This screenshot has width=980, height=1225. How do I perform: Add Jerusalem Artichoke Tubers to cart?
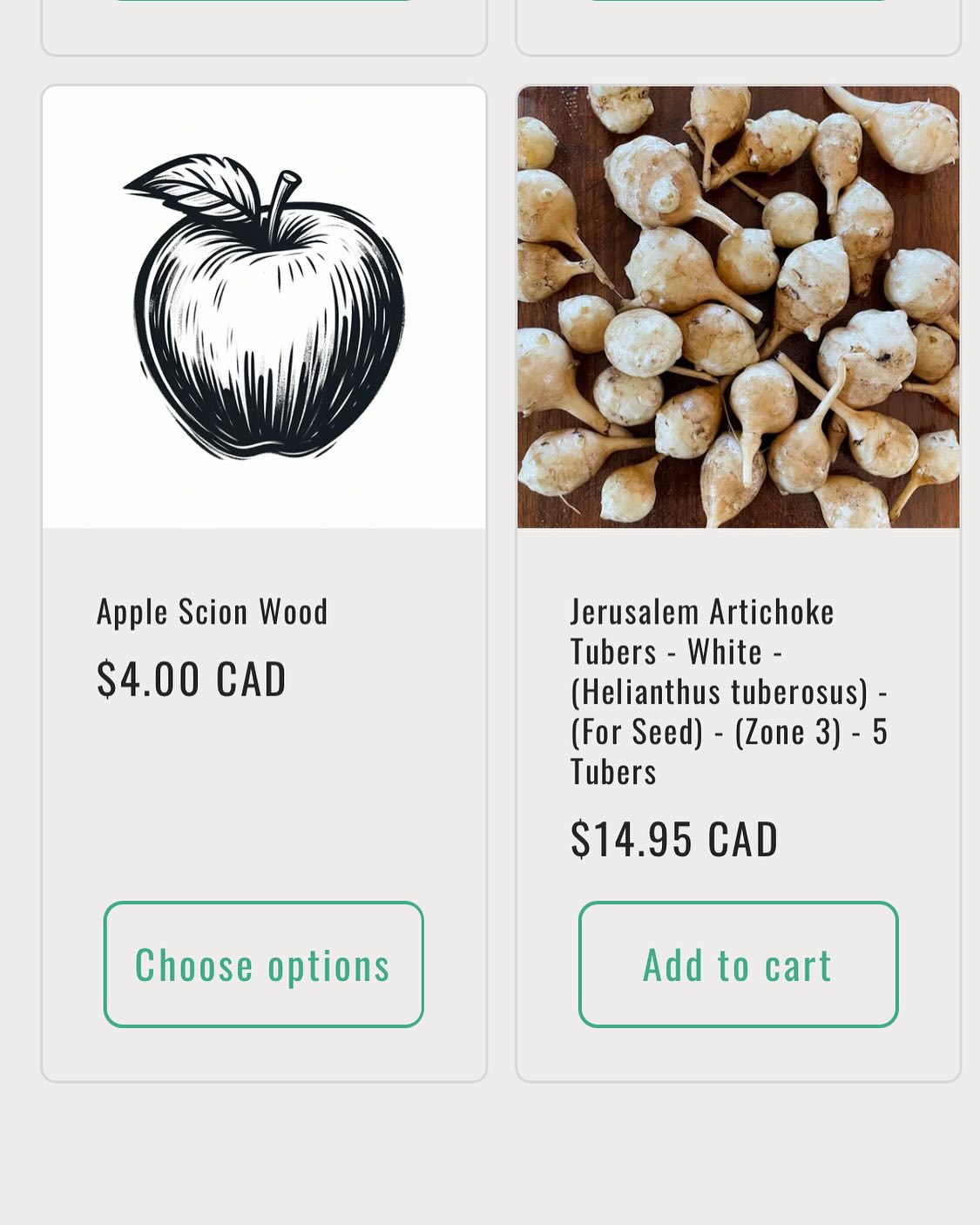[x=738, y=964]
